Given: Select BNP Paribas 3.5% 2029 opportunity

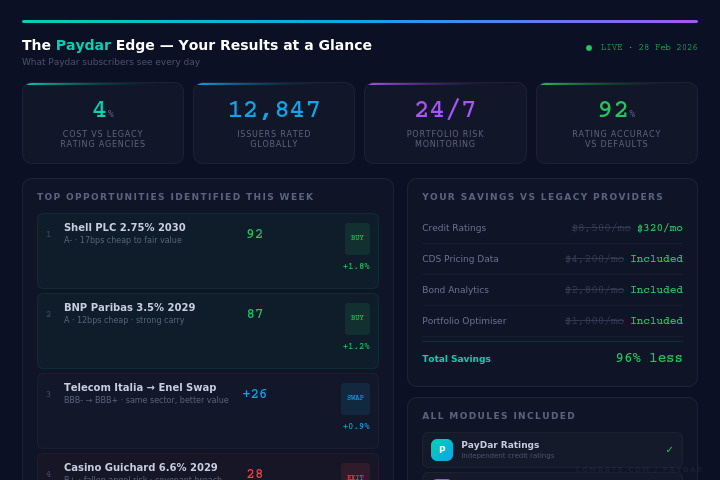Looking at the screenshot, I should coord(208,331).
